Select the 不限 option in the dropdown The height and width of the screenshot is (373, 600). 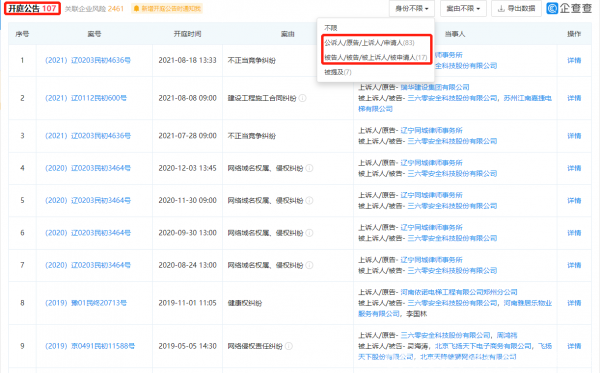pos(331,28)
